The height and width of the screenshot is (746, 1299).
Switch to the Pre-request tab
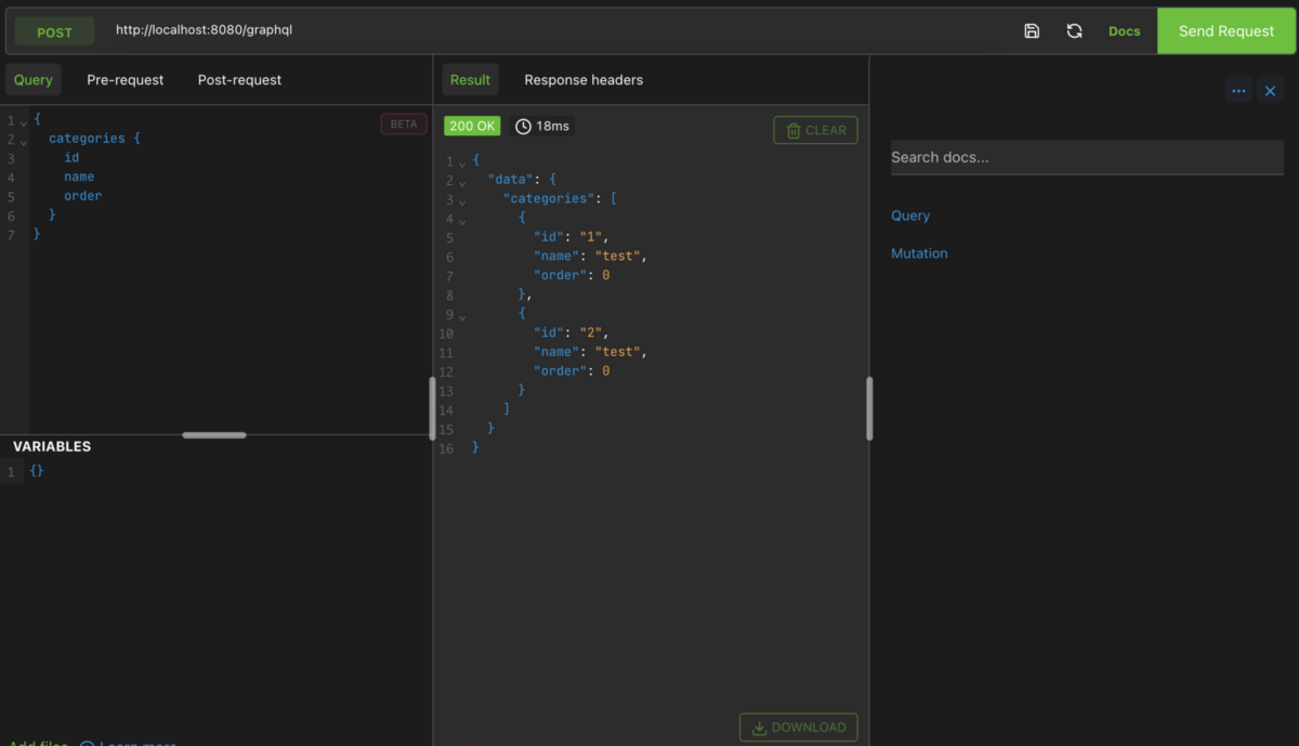pyautogui.click(x=125, y=80)
